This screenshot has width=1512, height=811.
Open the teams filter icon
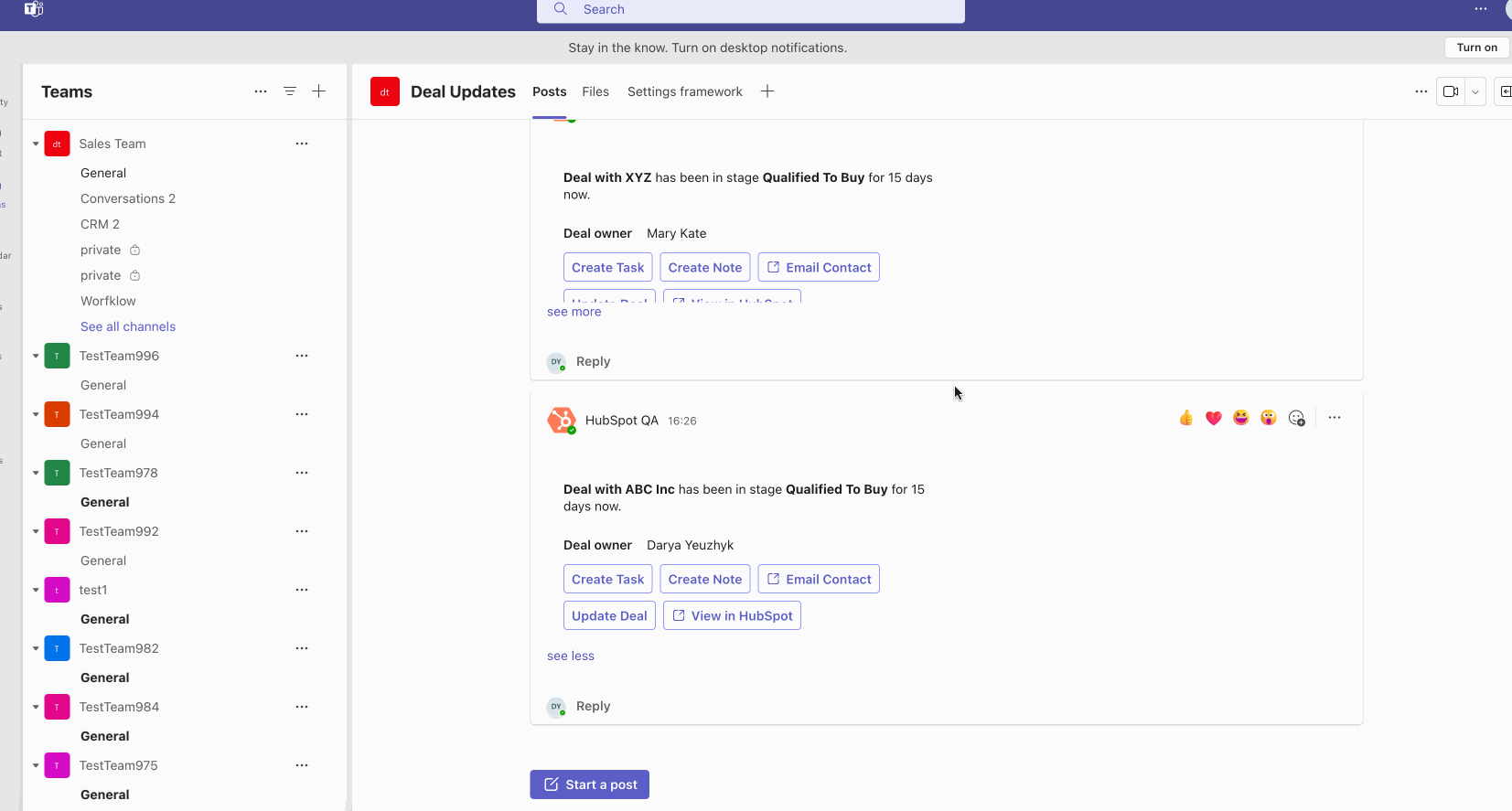[x=290, y=91]
